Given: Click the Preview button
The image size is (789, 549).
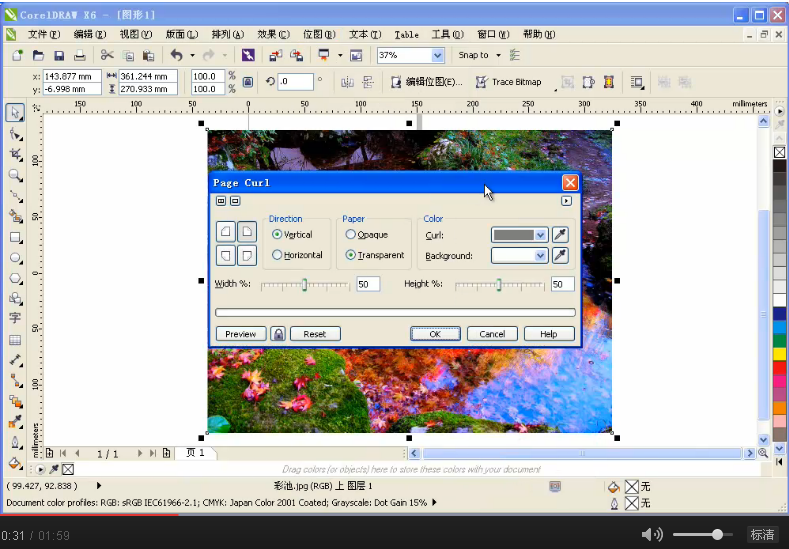Looking at the screenshot, I should click(241, 334).
